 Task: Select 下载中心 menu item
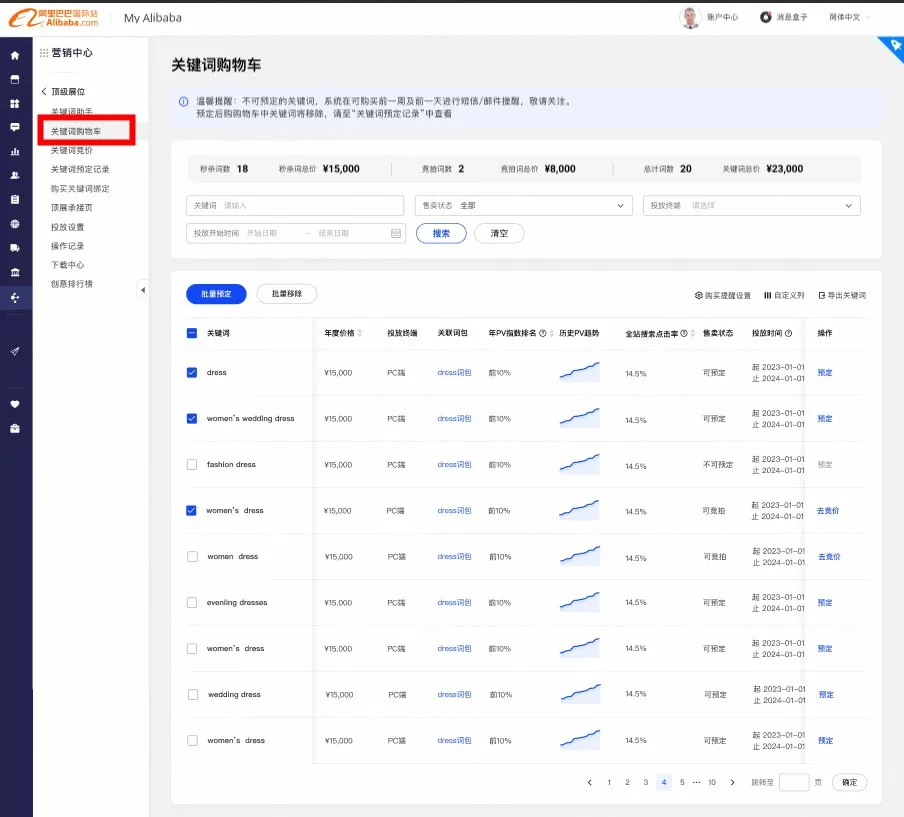click(x=68, y=265)
